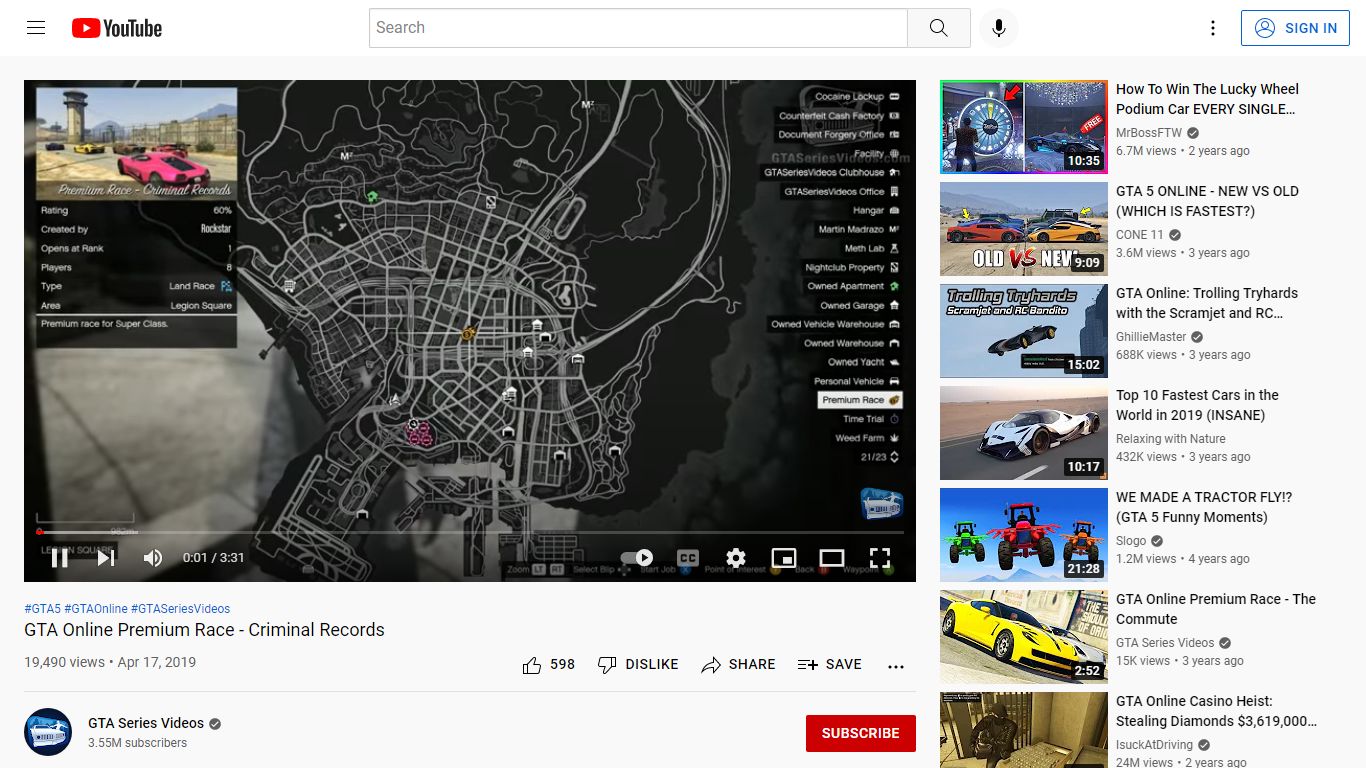This screenshot has height=768, width=1366.
Task: Open The Commute yellow car thumbnail
Action: tap(1024, 637)
